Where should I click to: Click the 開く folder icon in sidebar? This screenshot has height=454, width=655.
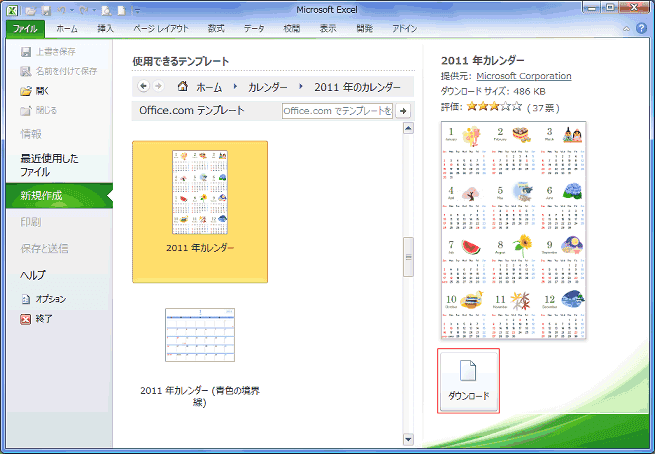(x=26, y=91)
